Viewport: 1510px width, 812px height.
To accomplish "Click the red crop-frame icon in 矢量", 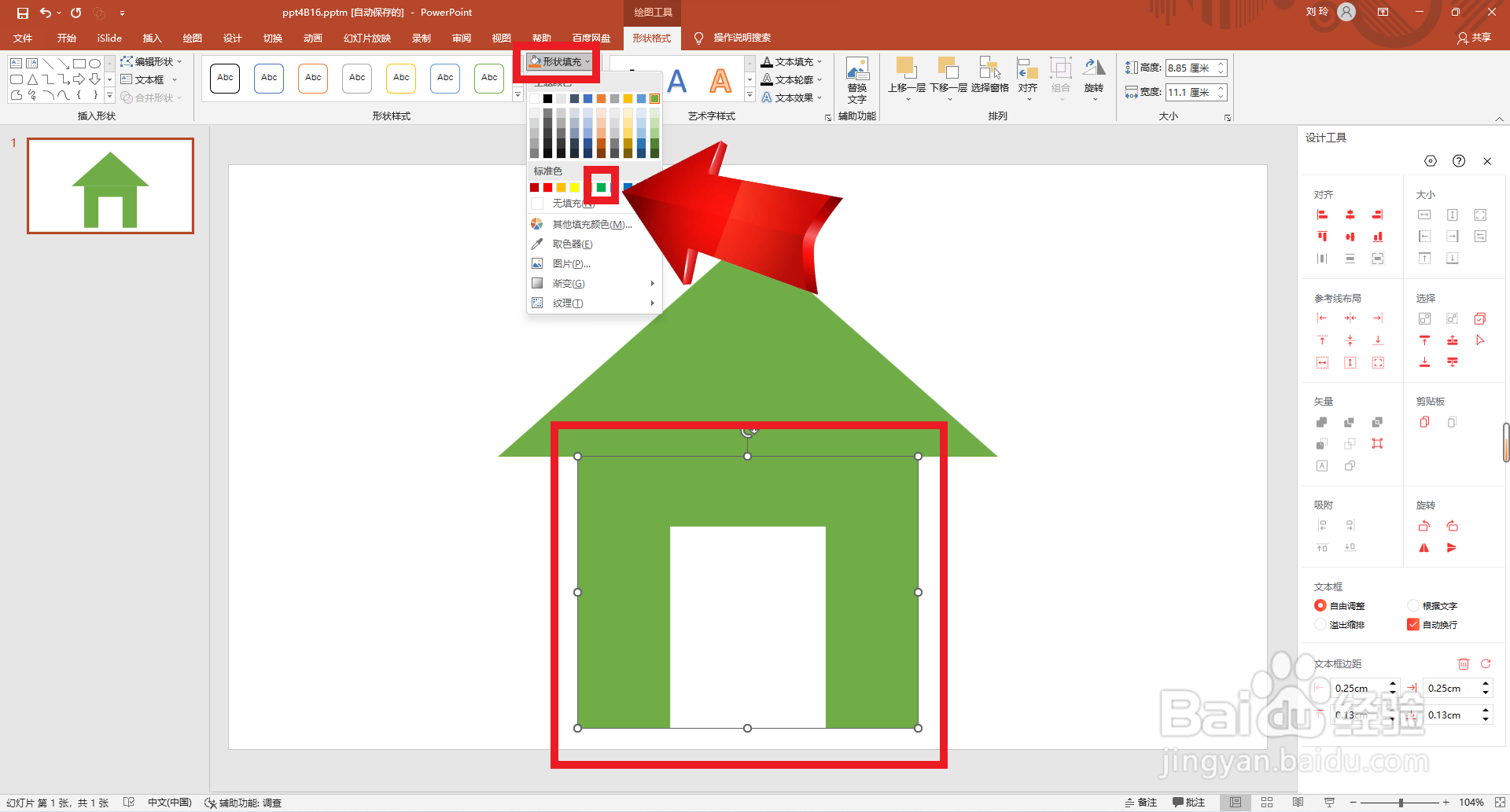I will (1378, 444).
